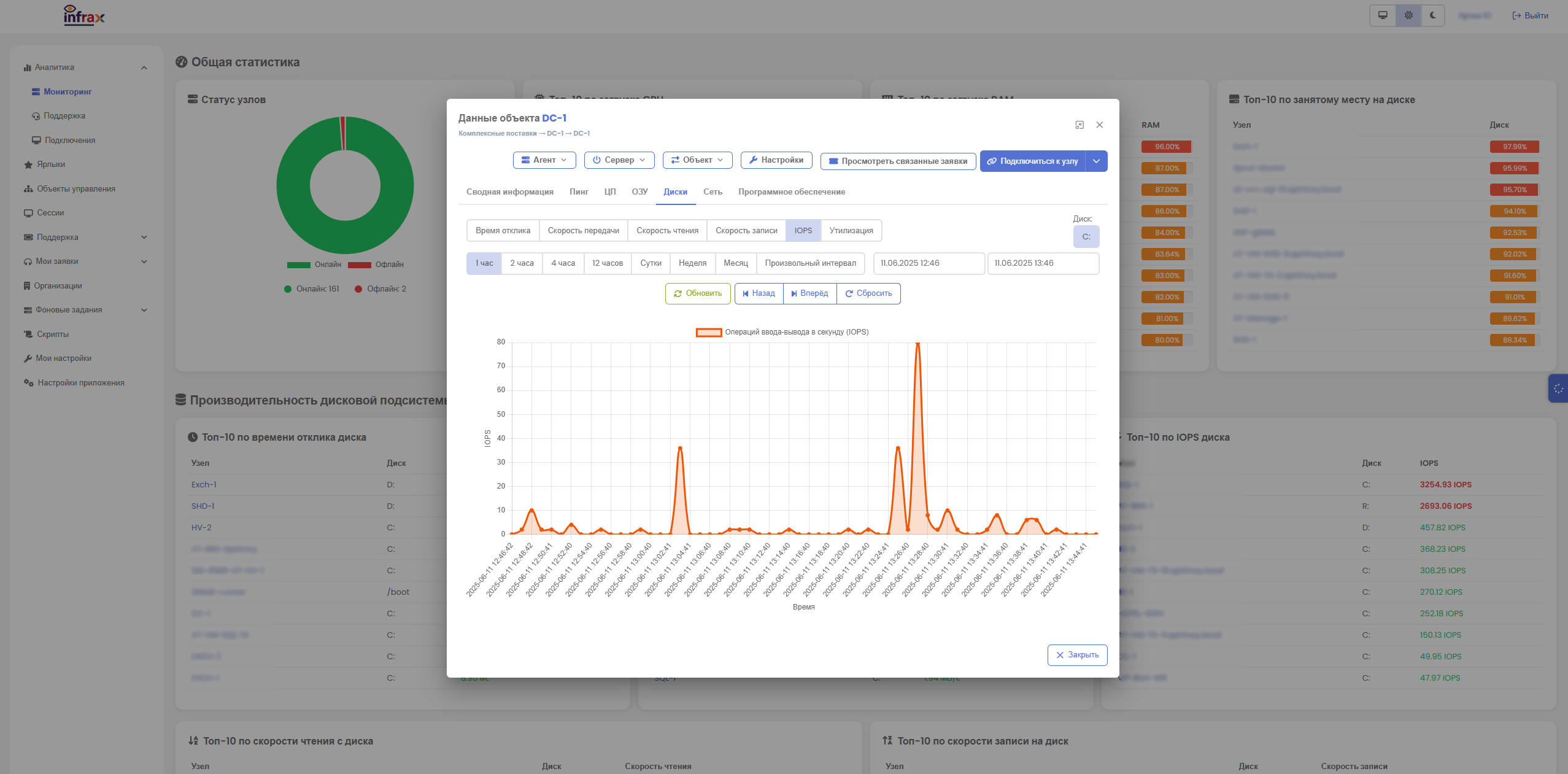Select Скорость передачи metric
Viewport: 1568px width, 774px height.
pos(584,231)
